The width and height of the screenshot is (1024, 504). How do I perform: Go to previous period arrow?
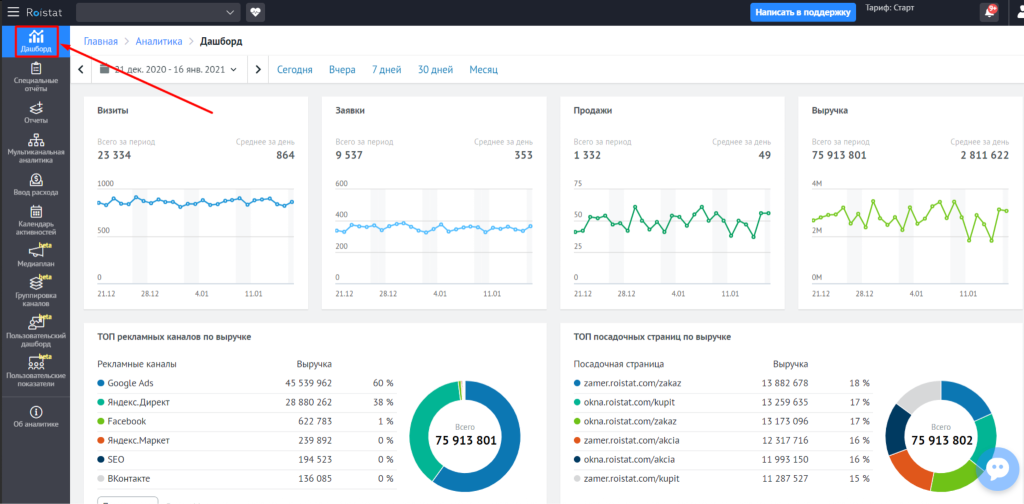[80, 69]
